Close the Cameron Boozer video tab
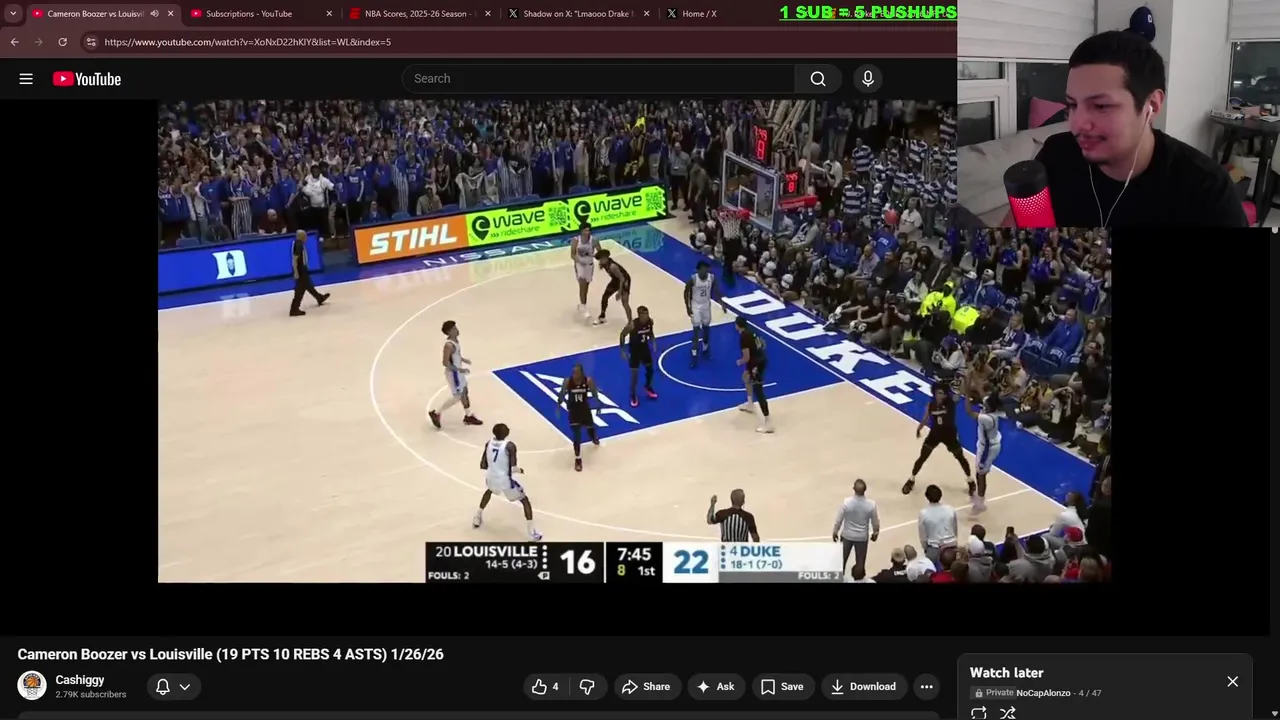 click(x=170, y=14)
